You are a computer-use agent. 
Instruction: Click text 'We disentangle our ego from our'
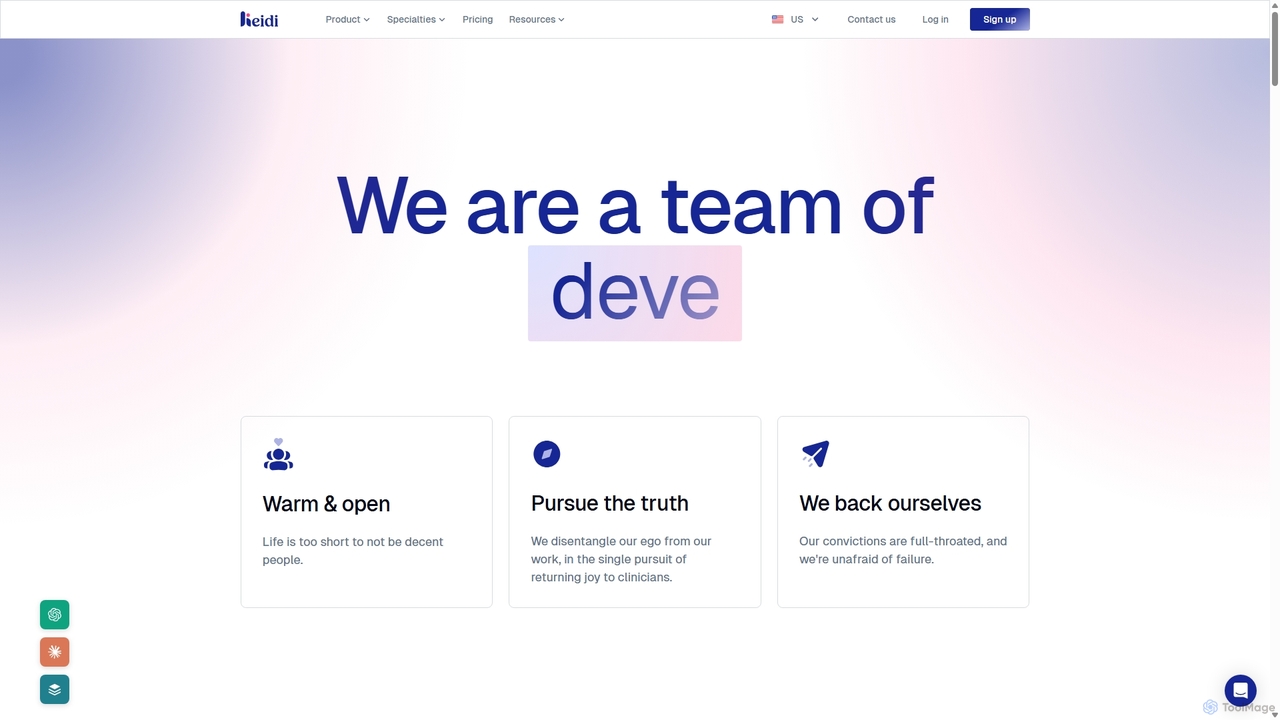click(621, 541)
